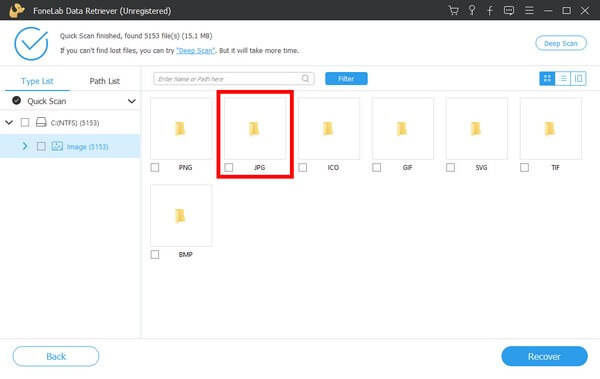Tick the PNG folder checkbox
The width and height of the screenshot is (600, 379).
coord(155,167)
